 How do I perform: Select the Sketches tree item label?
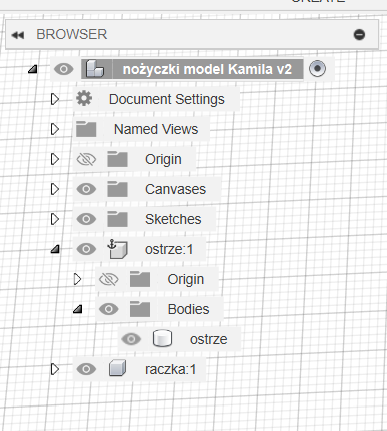[x=173, y=219]
